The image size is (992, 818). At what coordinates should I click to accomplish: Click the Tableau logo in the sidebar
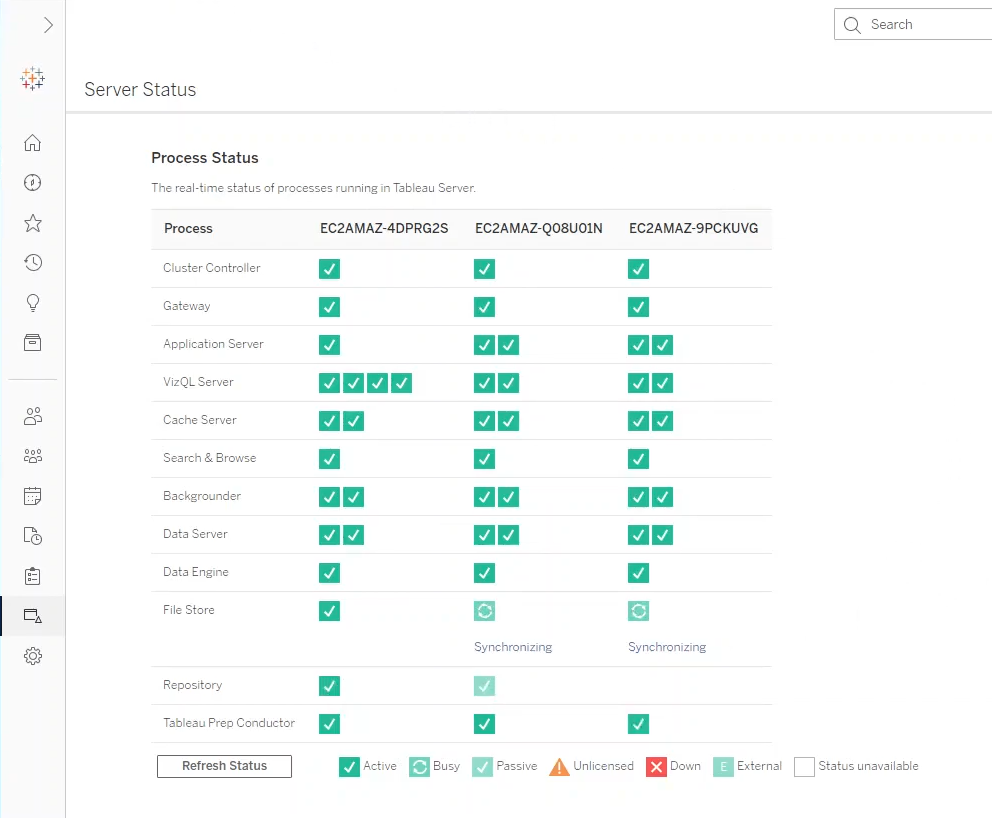click(32, 78)
